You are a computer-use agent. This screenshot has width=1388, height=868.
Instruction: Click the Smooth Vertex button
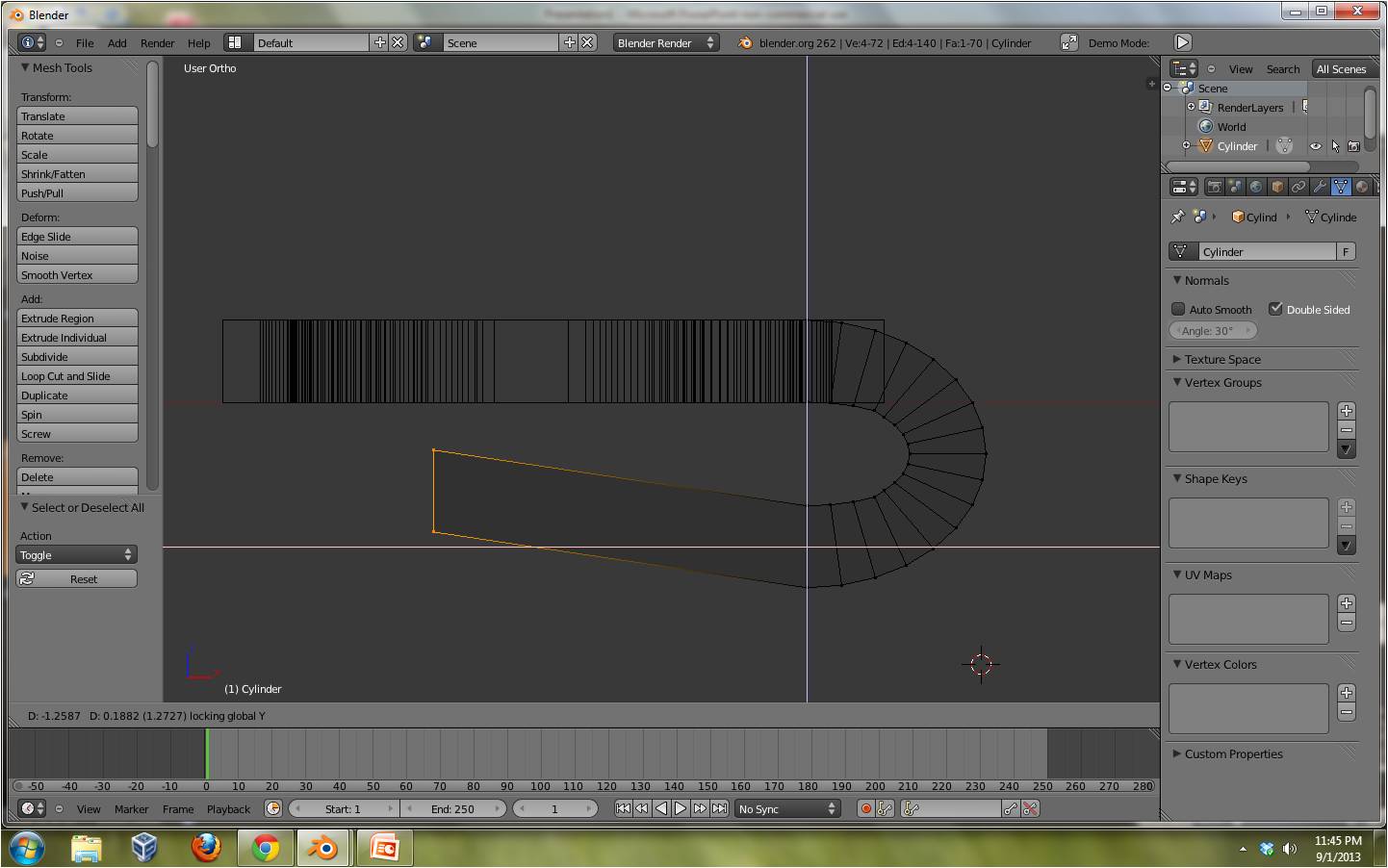(77, 274)
